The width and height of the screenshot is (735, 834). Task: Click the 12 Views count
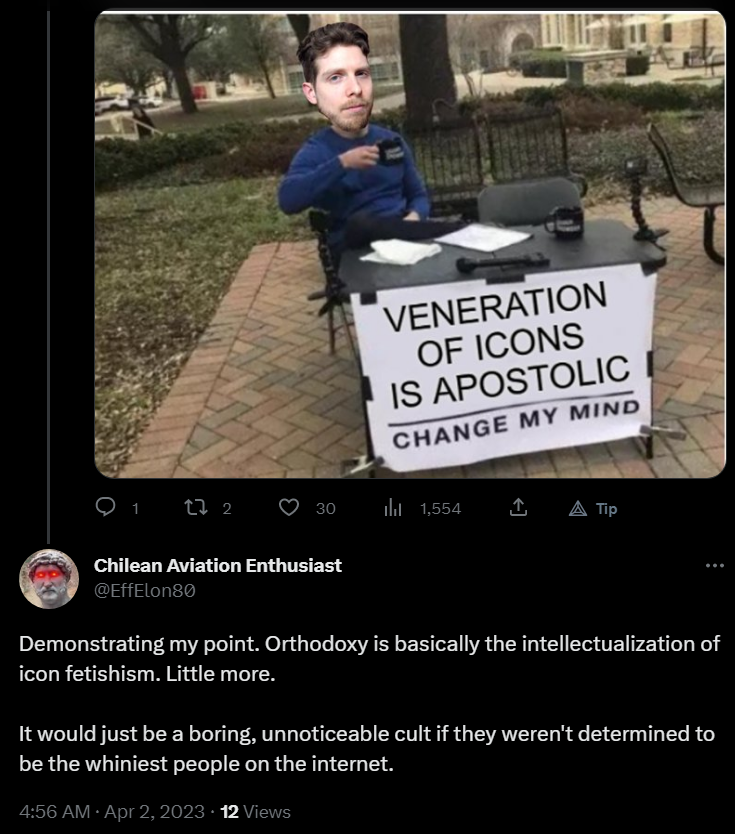[x=255, y=810]
